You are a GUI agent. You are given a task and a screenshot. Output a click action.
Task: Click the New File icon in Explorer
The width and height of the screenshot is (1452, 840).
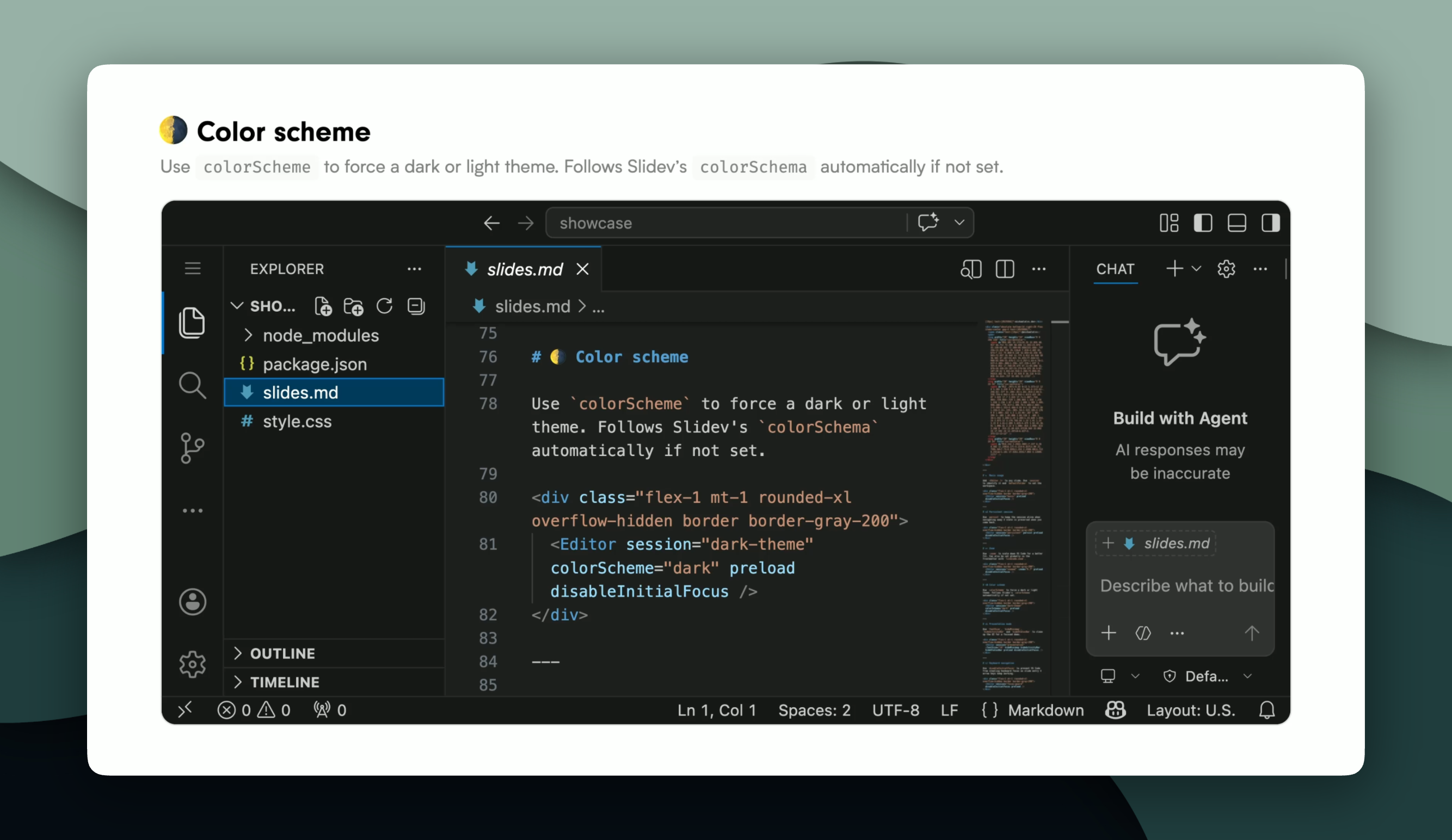[323, 306]
